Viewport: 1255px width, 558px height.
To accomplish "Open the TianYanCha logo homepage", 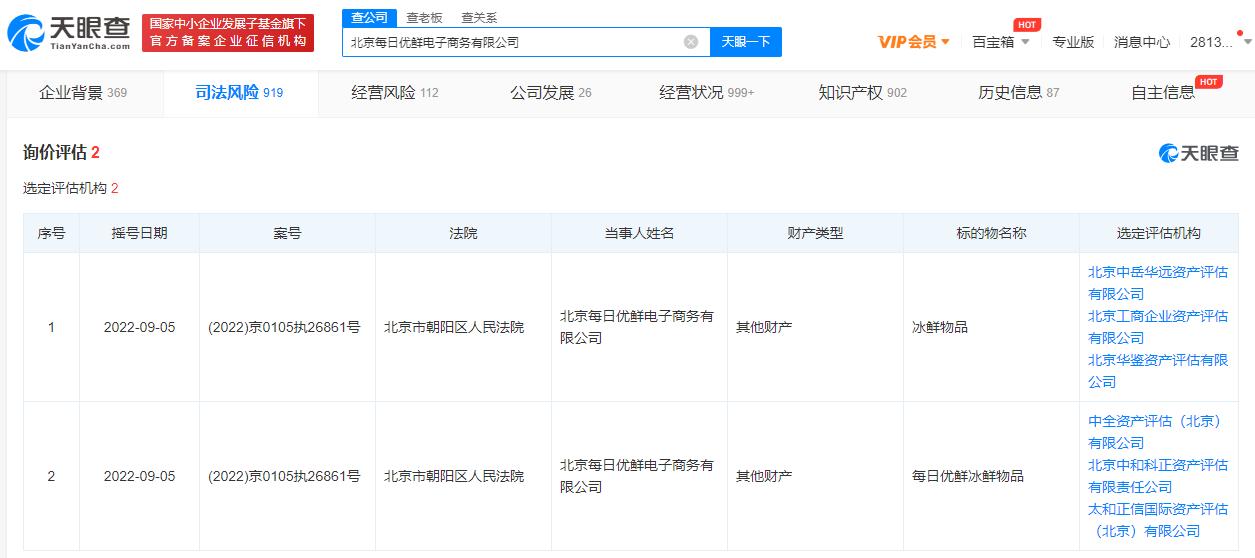I will [69, 33].
